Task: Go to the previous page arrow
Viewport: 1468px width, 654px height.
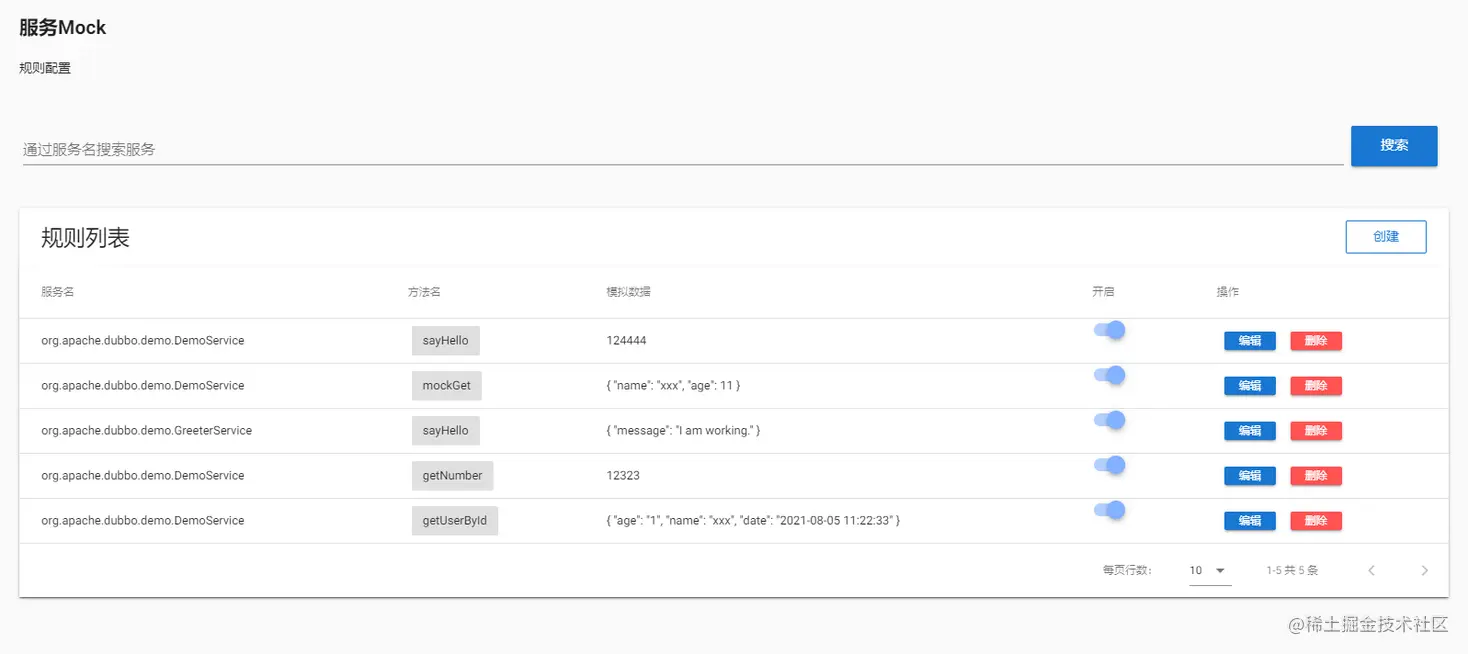Action: tap(1371, 571)
